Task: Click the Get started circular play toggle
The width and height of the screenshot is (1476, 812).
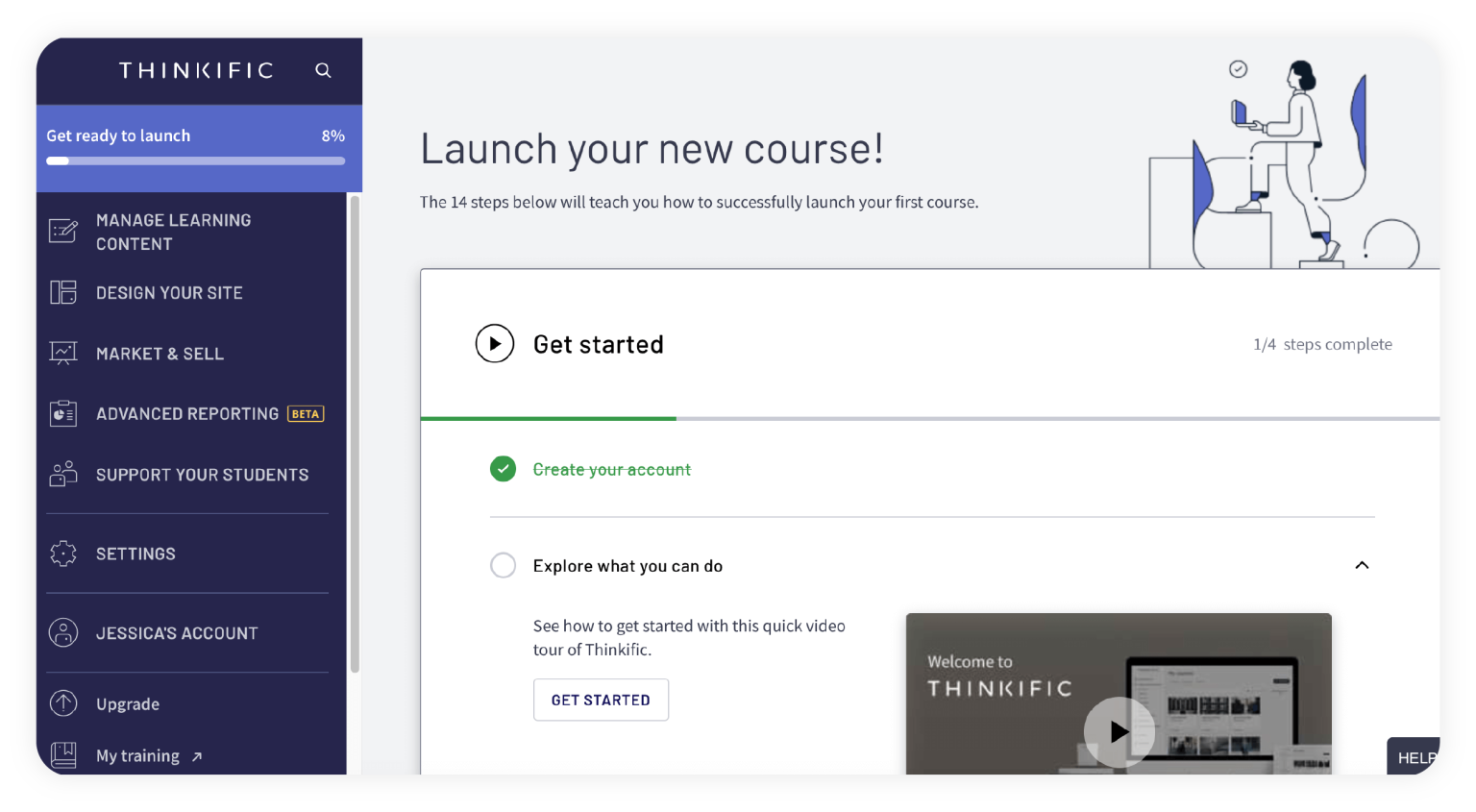Action: pyautogui.click(x=494, y=343)
